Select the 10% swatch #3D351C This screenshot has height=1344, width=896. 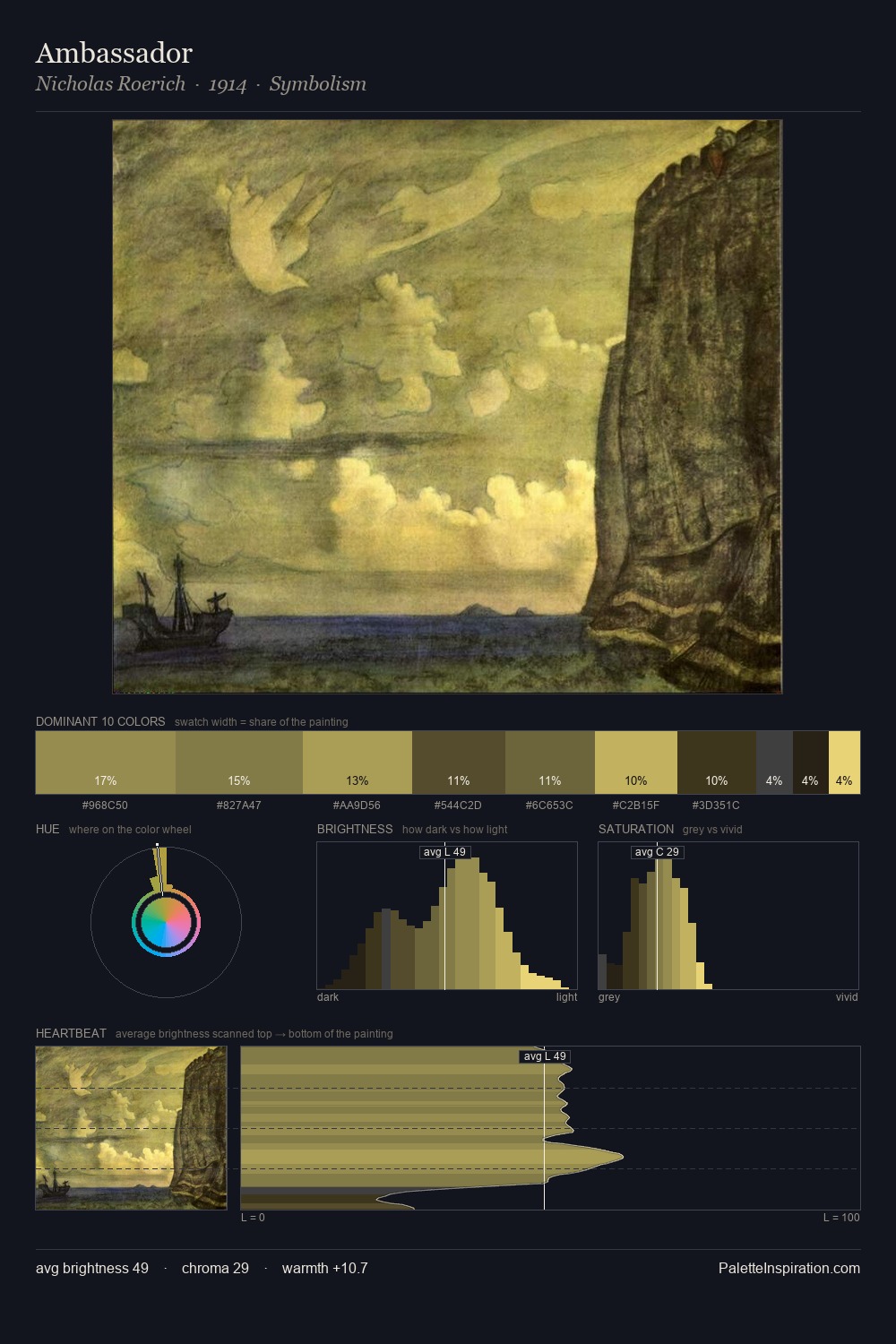click(717, 762)
